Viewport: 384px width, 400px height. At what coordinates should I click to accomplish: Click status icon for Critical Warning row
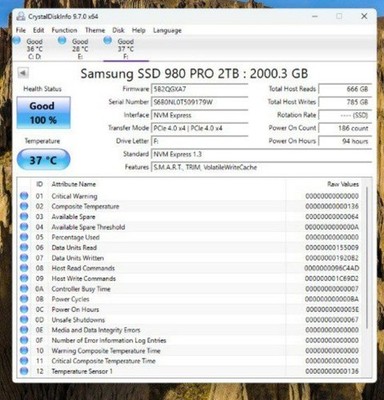[24, 196]
